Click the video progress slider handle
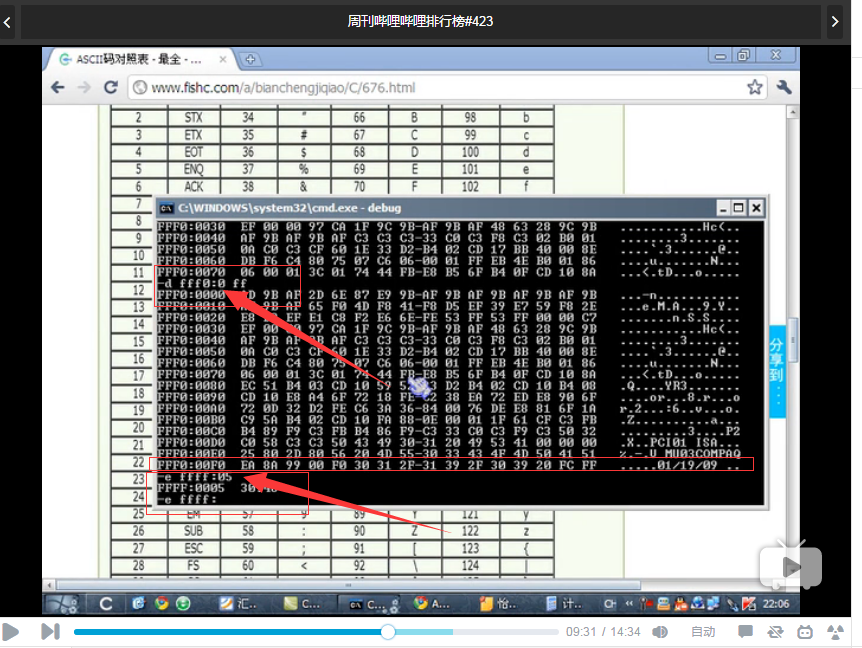Viewport: 862px width, 648px height. (x=388, y=632)
